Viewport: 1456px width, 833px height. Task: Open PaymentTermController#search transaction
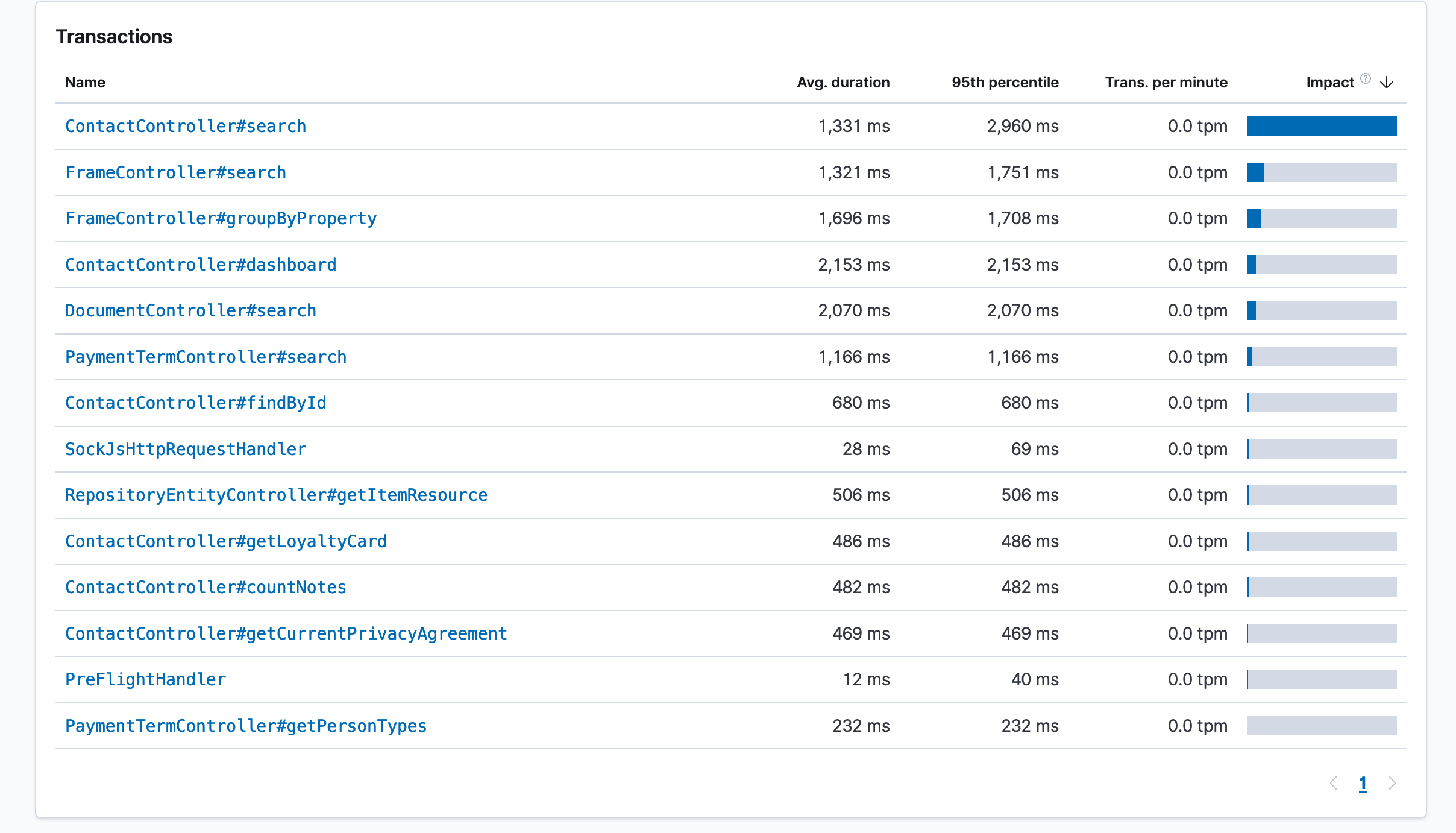206,357
